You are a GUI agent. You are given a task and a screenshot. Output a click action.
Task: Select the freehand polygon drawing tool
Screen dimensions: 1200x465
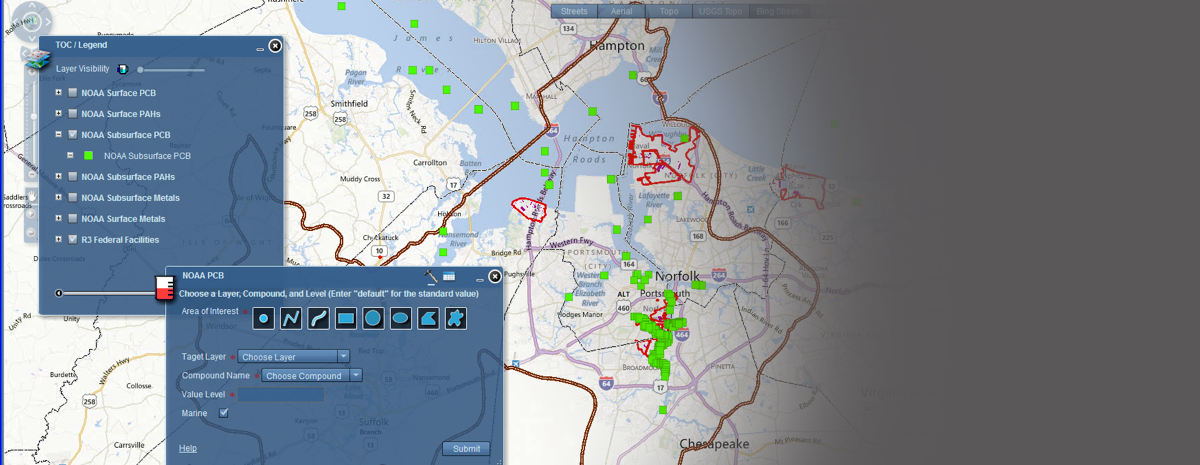(455, 319)
